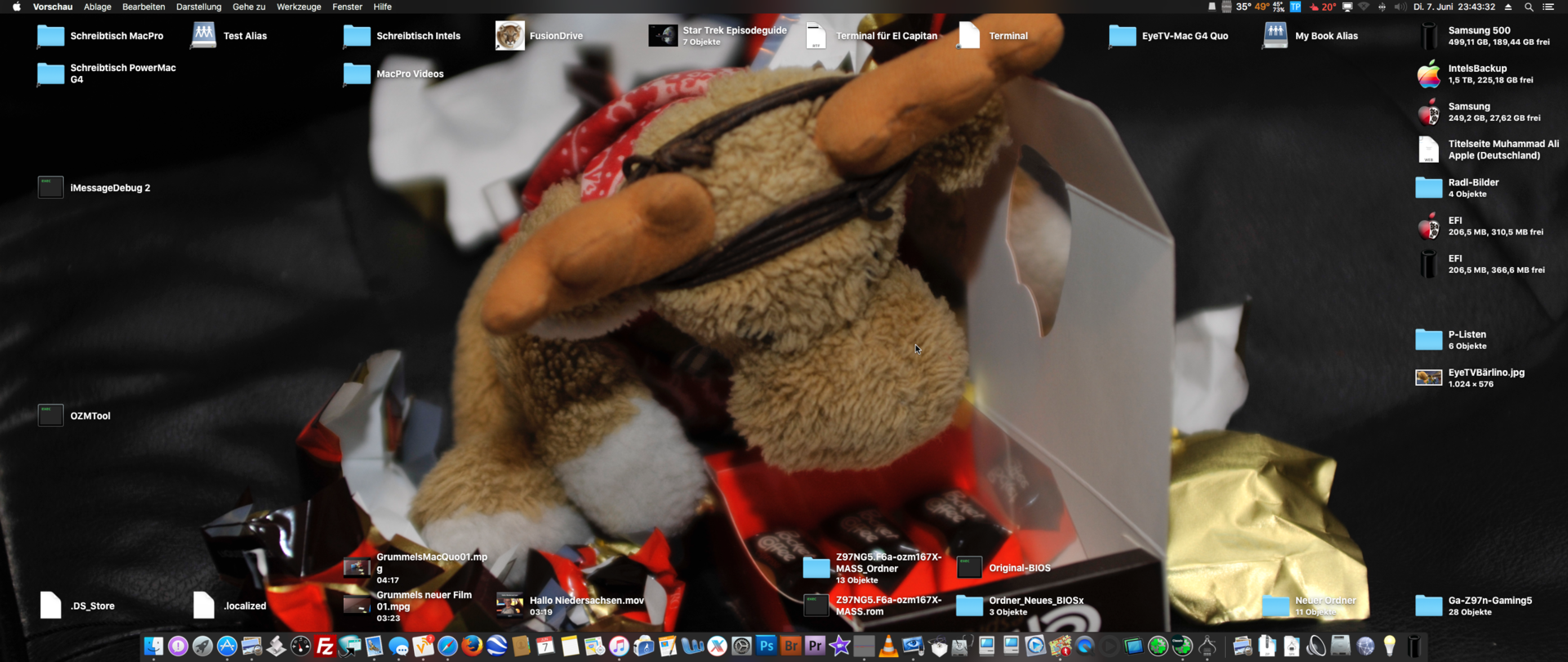The height and width of the screenshot is (662, 1568).
Task: Select the MacPro Videos folder
Action: click(357, 74)
